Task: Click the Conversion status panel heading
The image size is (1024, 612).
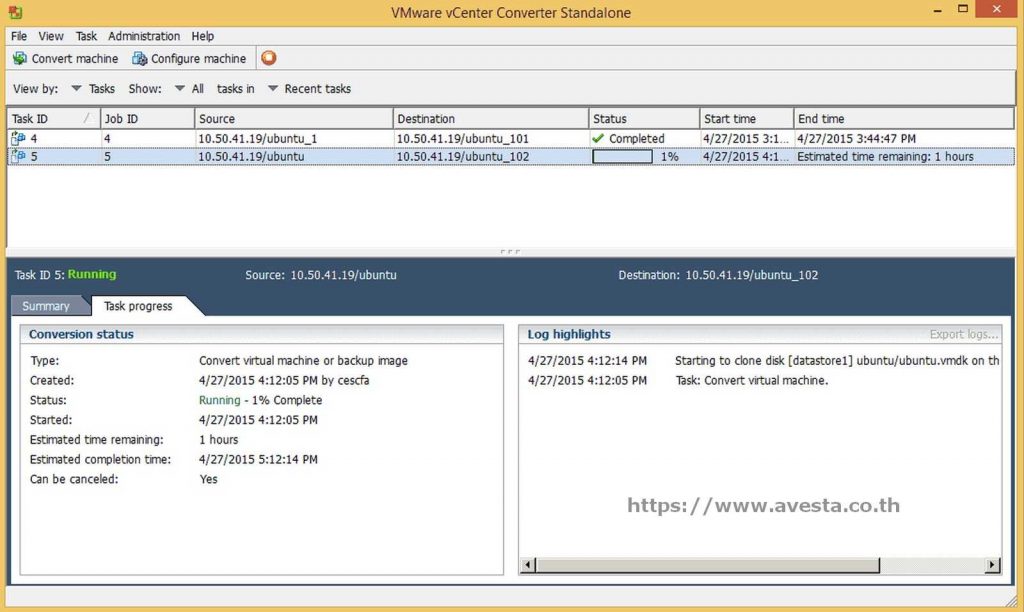Action: pyautogui.click(x=81, y=334)
